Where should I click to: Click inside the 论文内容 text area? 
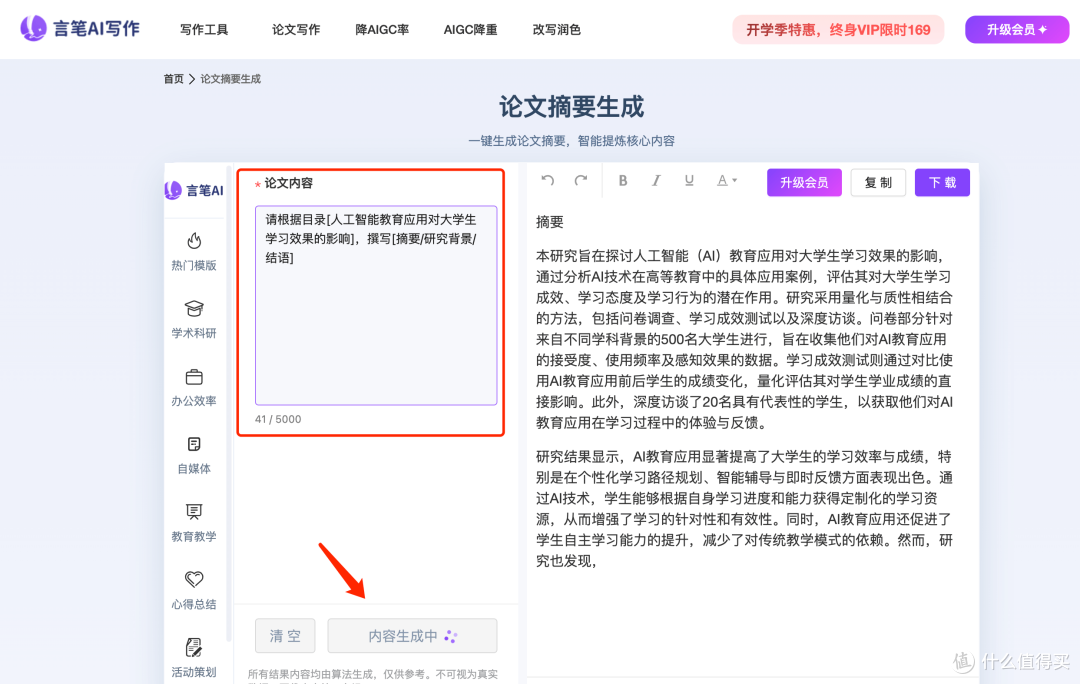pos(376,305)
